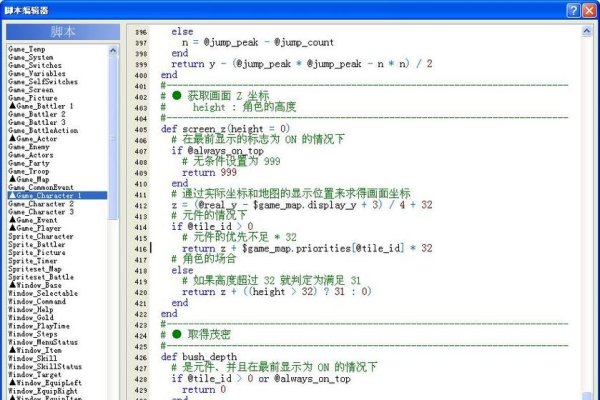The image size is (600, 400).
Task: Select Game_Battler 3 script
Action: (37, 122)
